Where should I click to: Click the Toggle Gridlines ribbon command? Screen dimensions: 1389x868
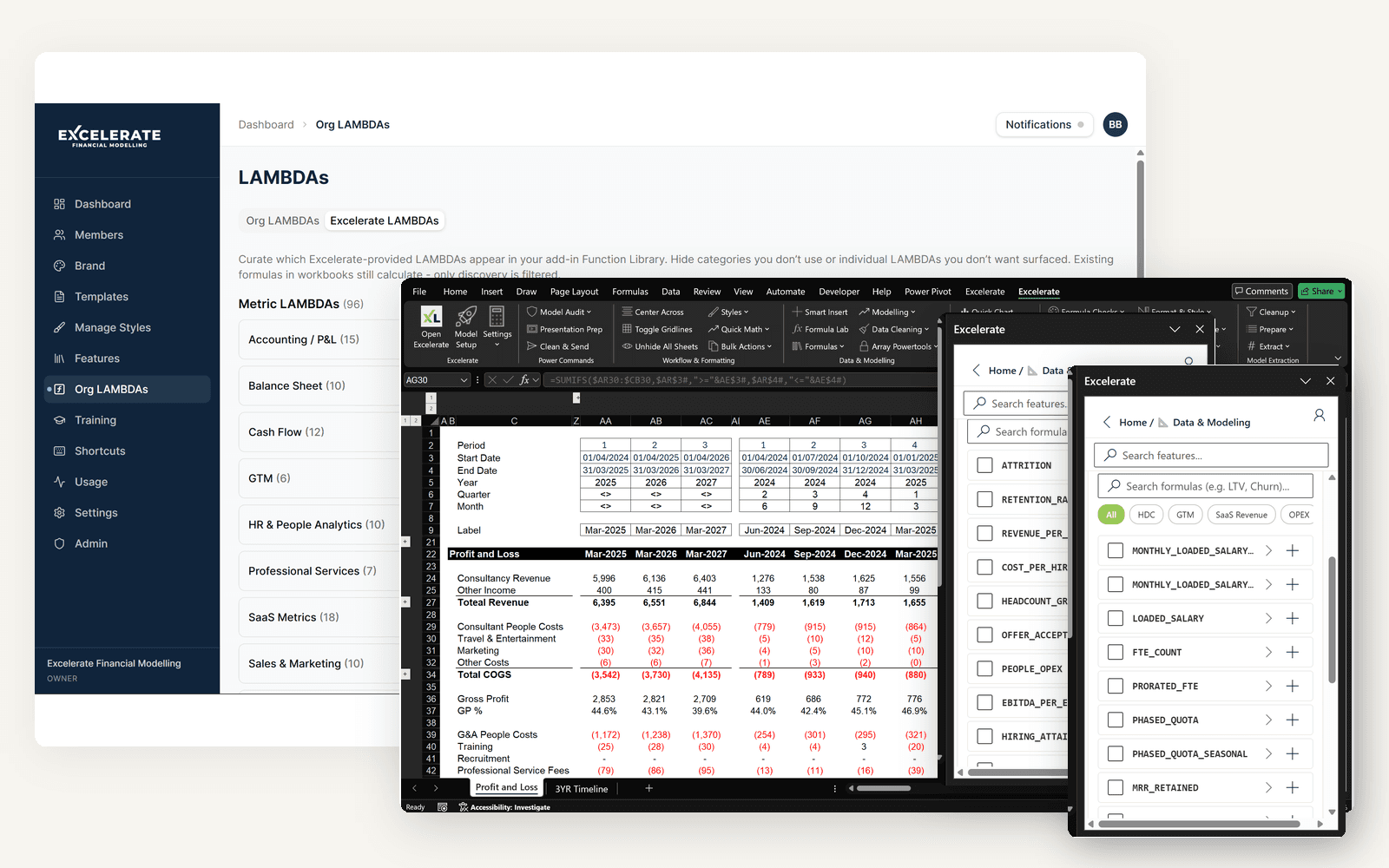[x=657, y=329]
